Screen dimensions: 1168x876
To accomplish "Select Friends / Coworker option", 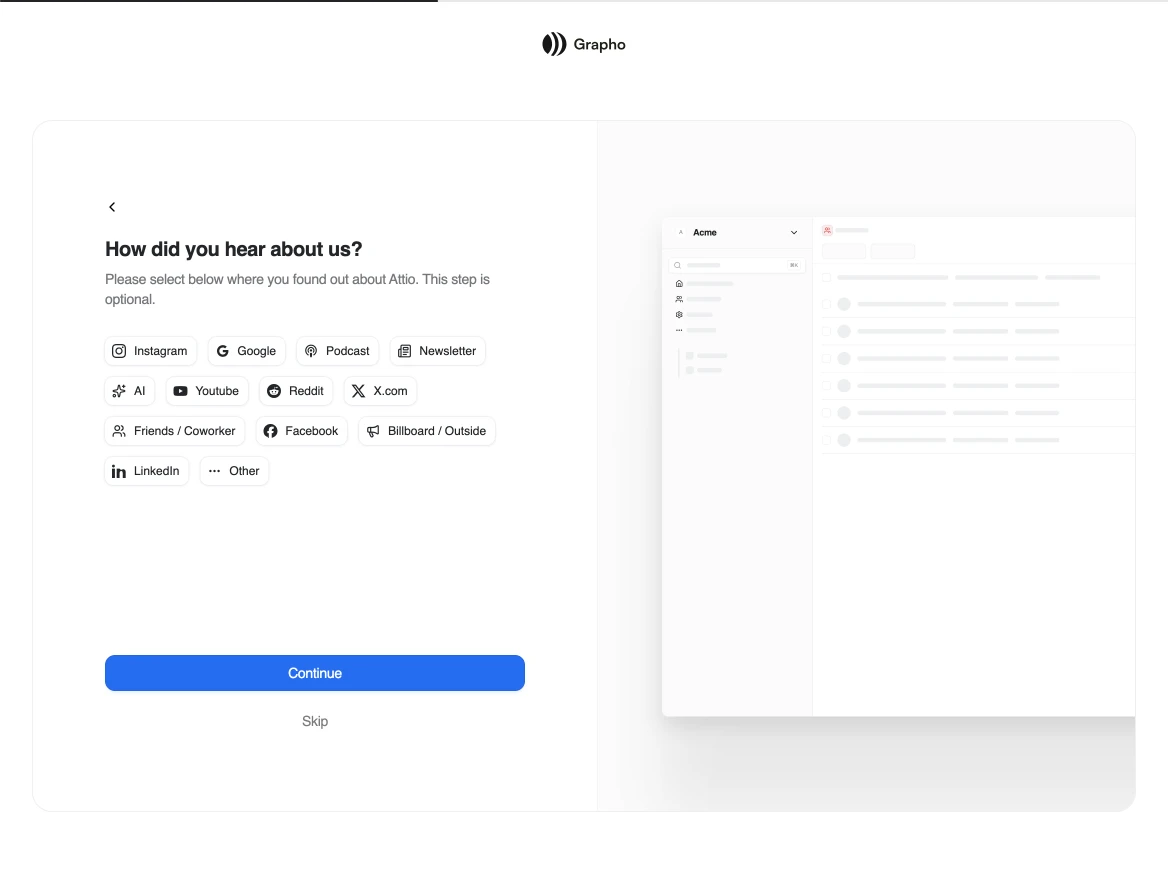I will [175, 431].
